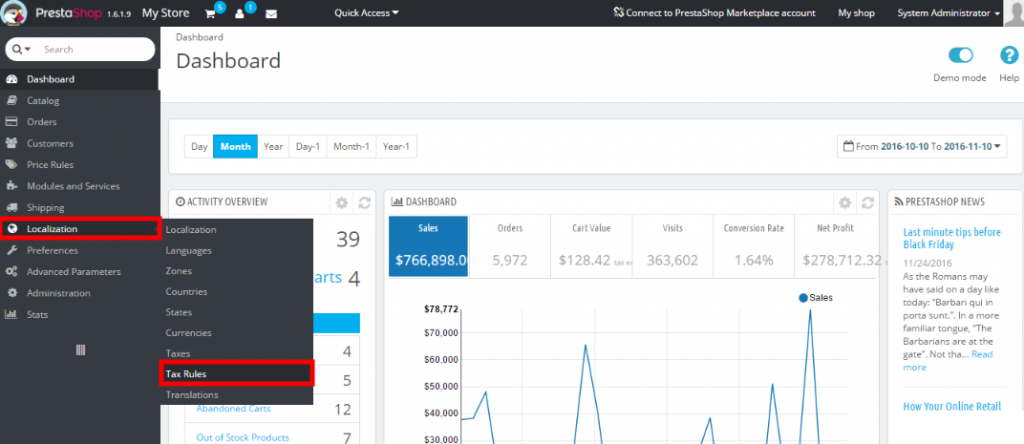Click the Stats bar chart icon
The height and width of the screenshot is (444, 1024).
click(11, 314)
